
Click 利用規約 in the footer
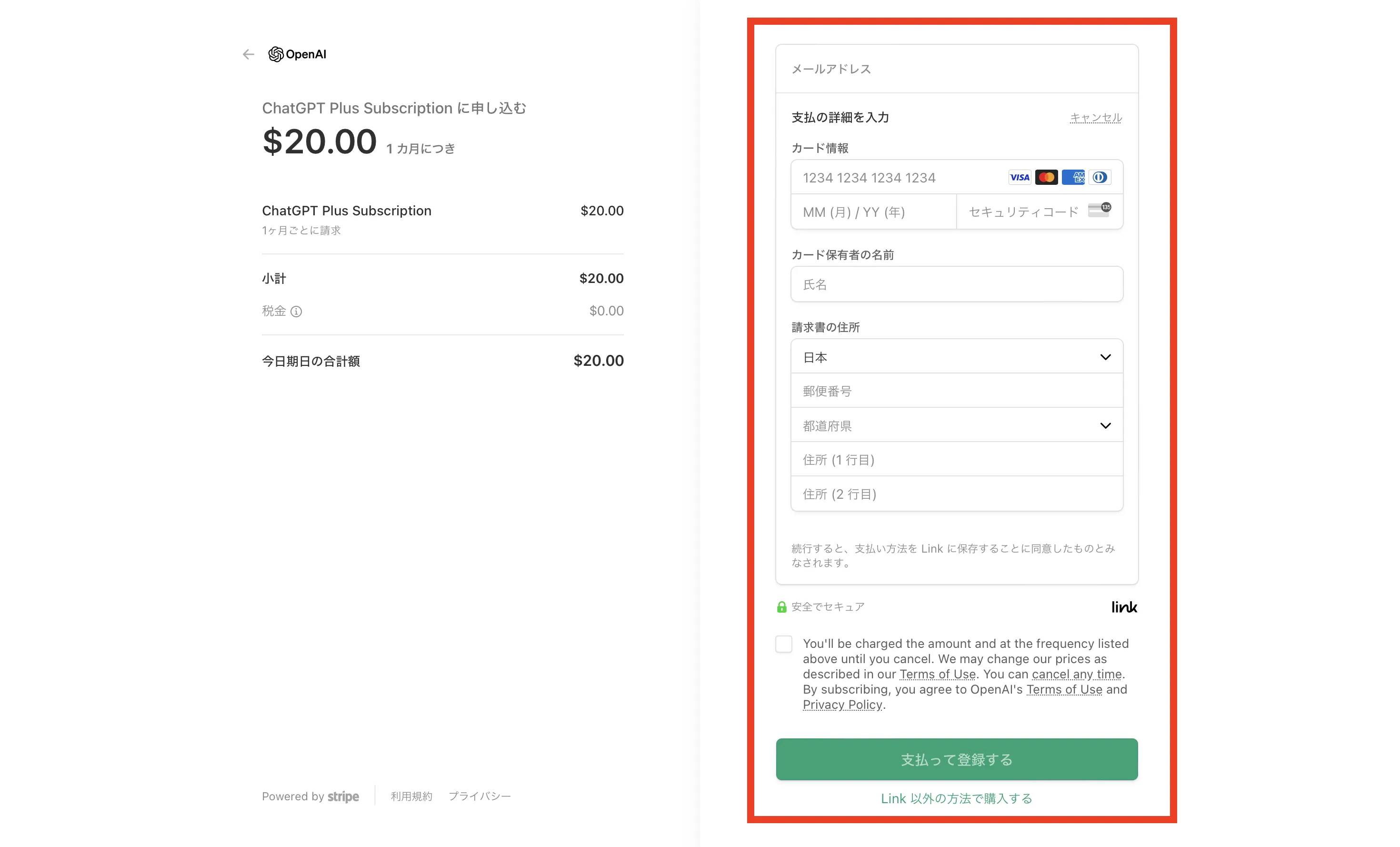tap(411, 797)
